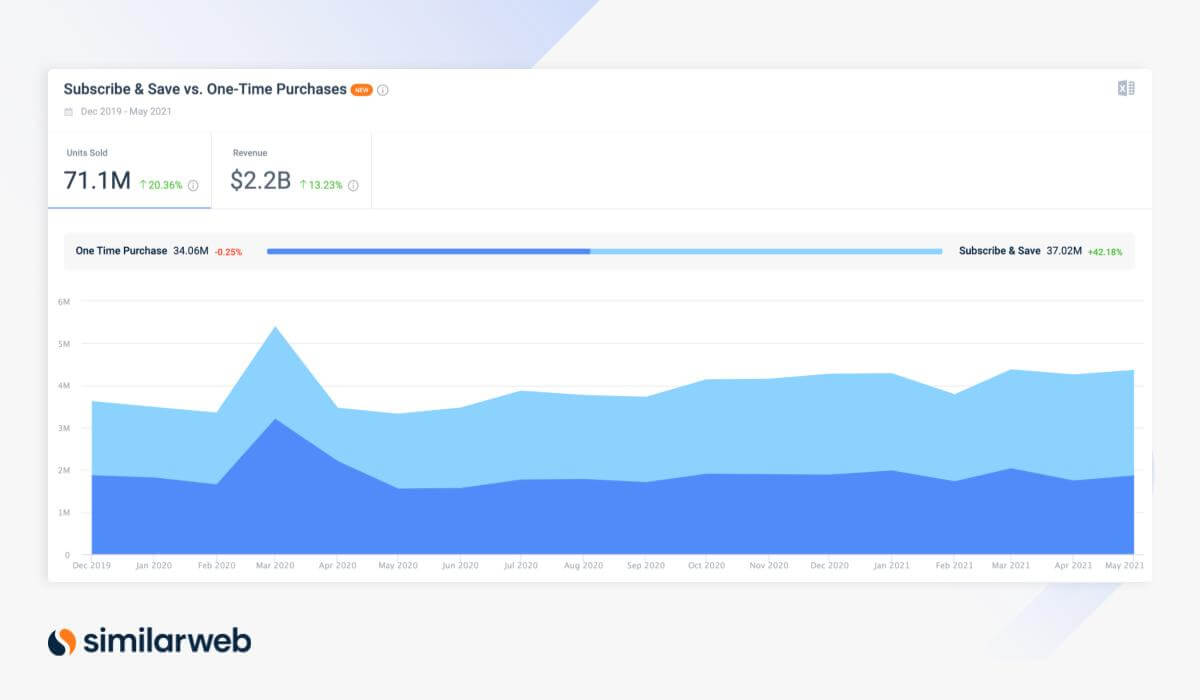Click the Similarweb logo icon
Viewport: 1200px width, 700px height.
[x=62, y=642]
